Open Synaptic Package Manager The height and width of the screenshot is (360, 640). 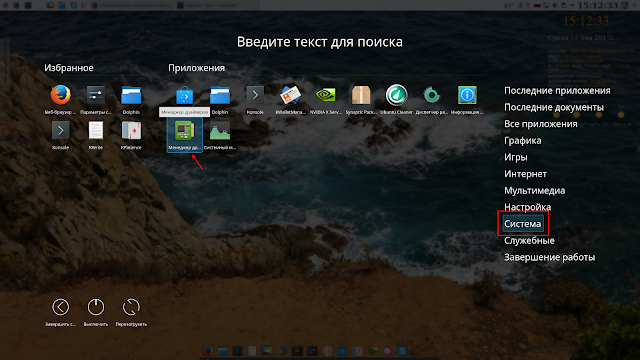pos(361,96)
